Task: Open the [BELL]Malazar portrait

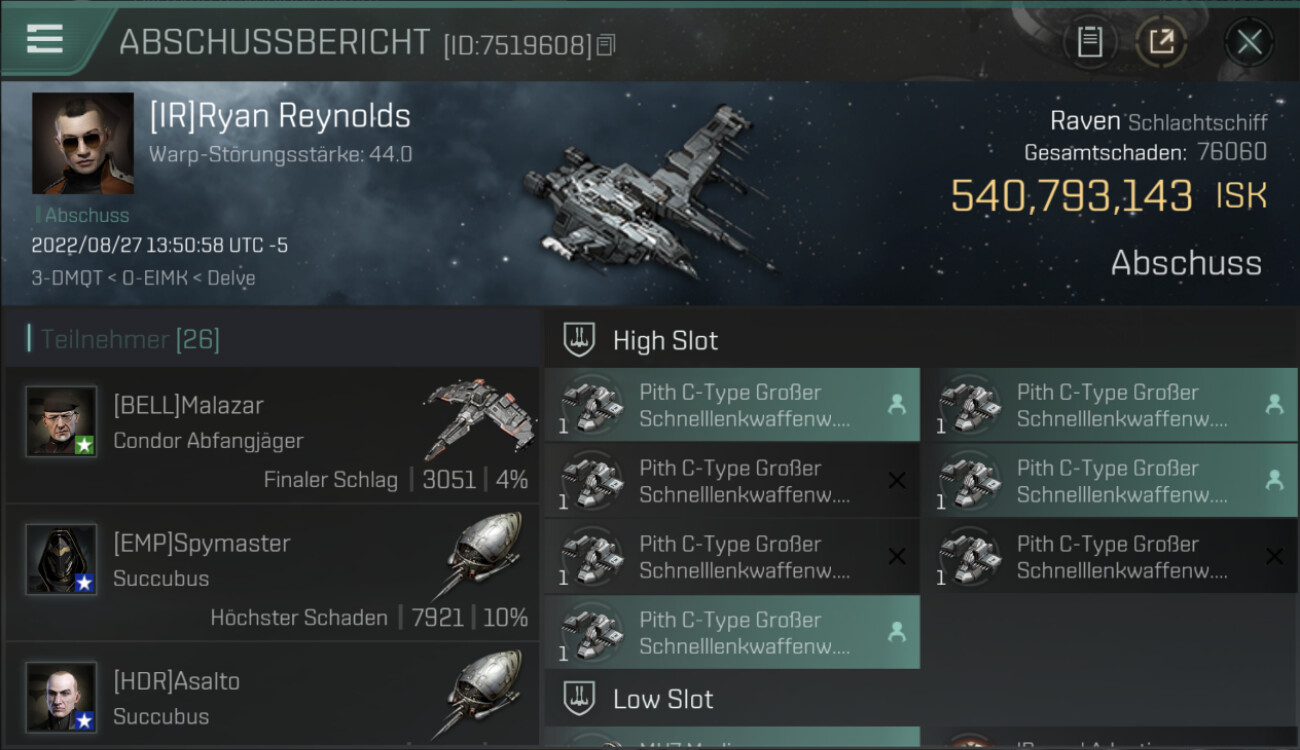Action: tap(61, 421)
